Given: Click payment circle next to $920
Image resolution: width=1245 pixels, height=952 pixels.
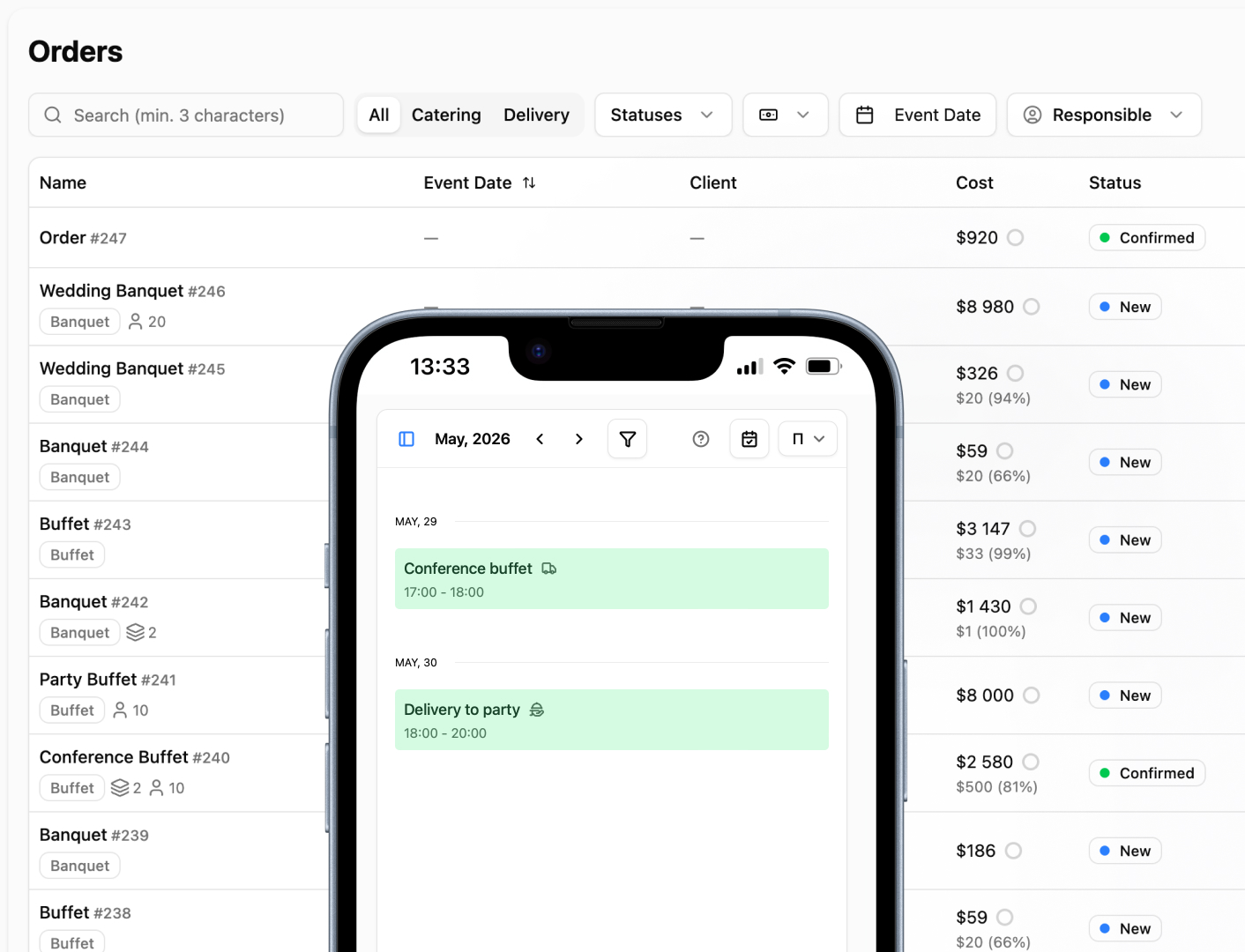Looking at the screenshot, I should [1016, 238].
